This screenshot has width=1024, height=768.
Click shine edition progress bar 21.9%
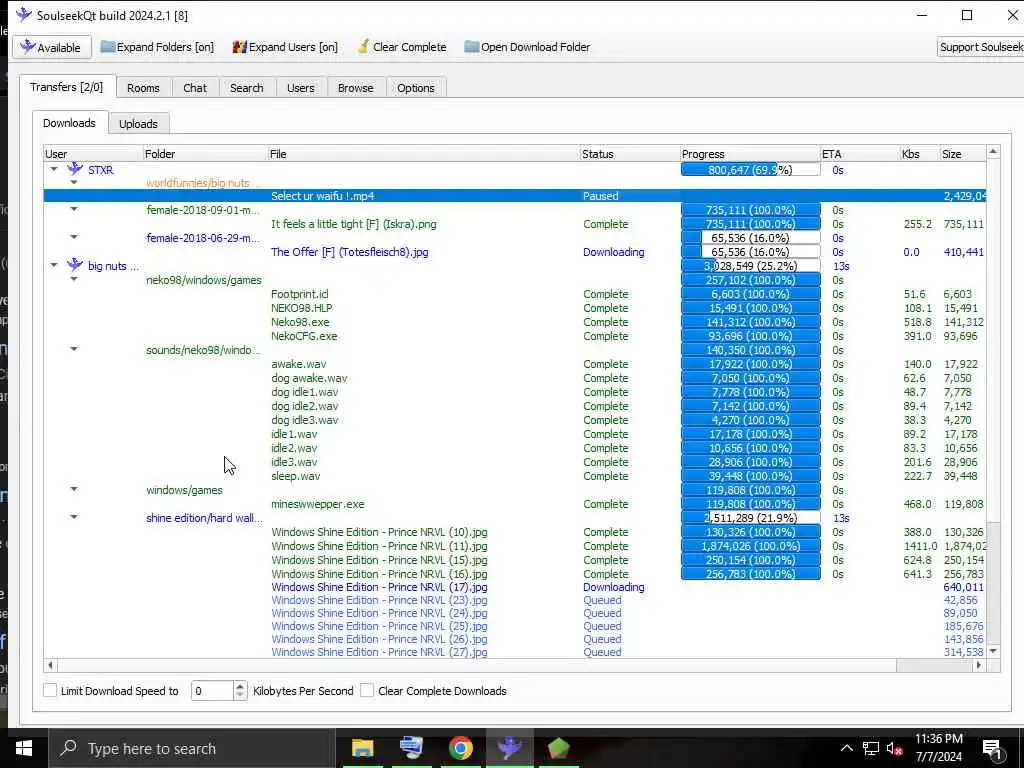pos(750,517)
